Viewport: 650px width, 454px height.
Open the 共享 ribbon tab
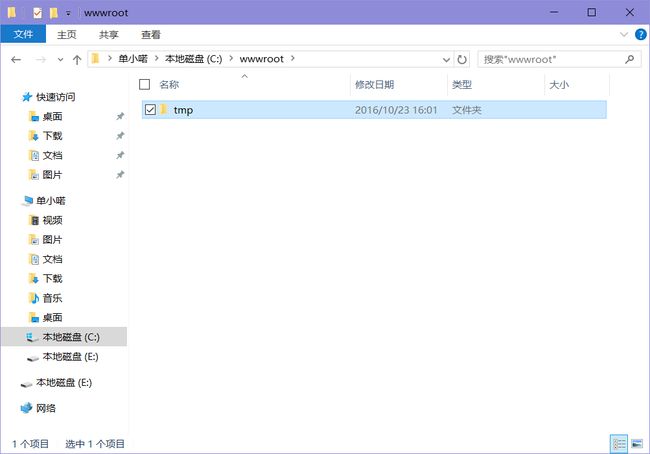[x=109, y=34]
